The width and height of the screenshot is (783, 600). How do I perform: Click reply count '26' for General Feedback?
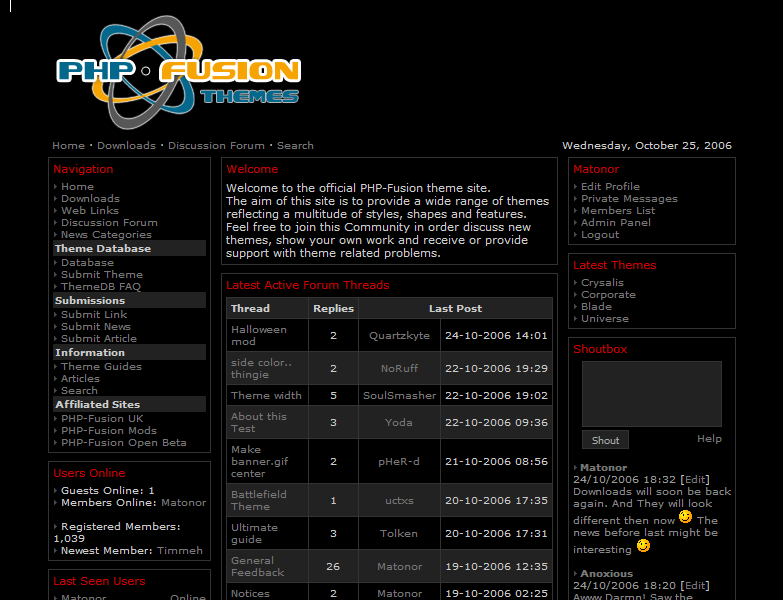point(333,567)
